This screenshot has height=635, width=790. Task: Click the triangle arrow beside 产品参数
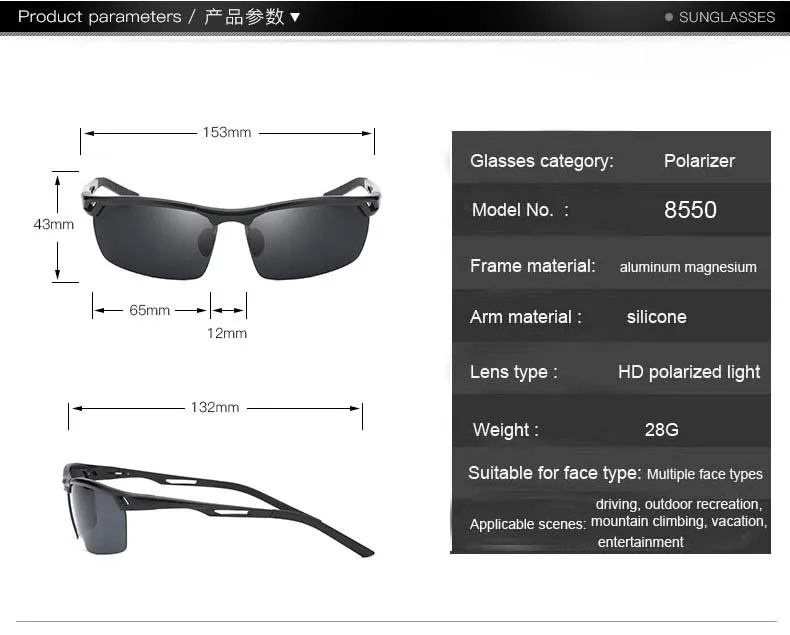295,17
